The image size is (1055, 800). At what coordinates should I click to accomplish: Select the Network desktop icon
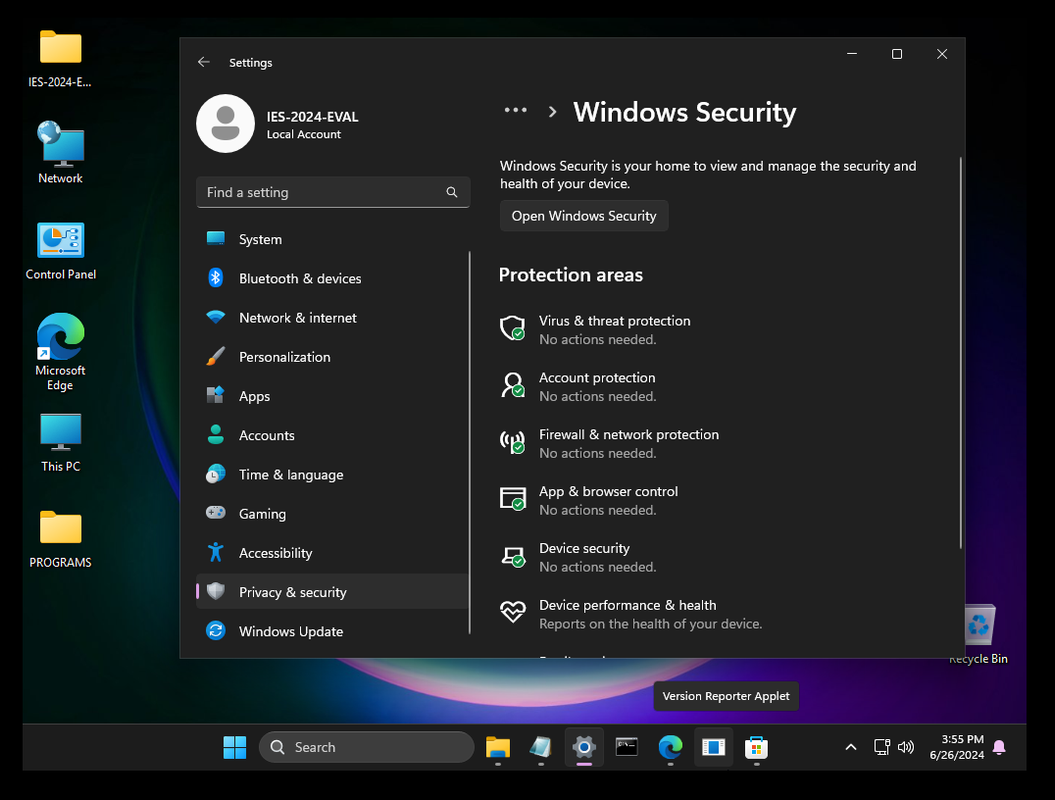pos(60,153)
